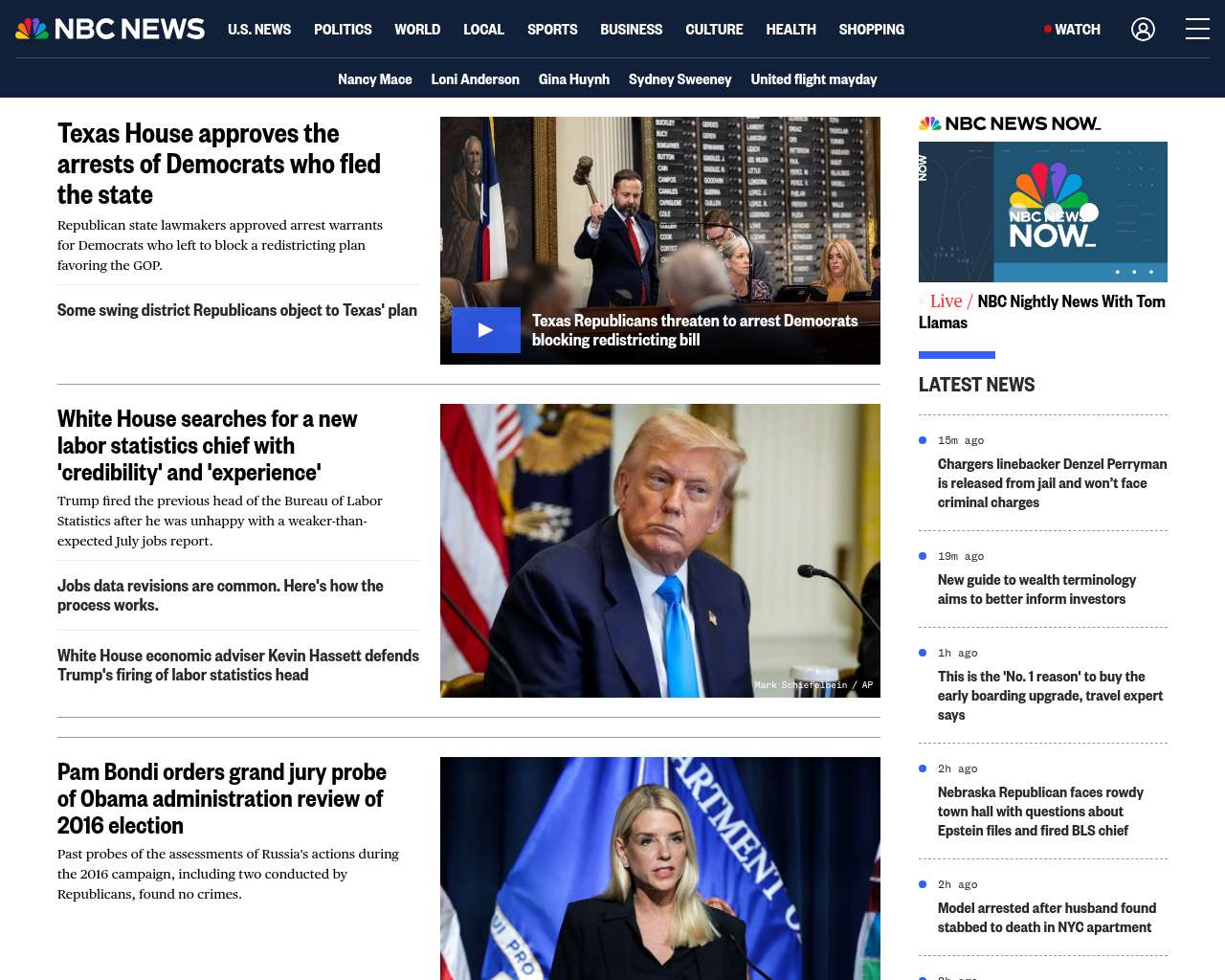Select the Sports nav item
This screenshot has width=1225, height=980.
pos(552,30)
